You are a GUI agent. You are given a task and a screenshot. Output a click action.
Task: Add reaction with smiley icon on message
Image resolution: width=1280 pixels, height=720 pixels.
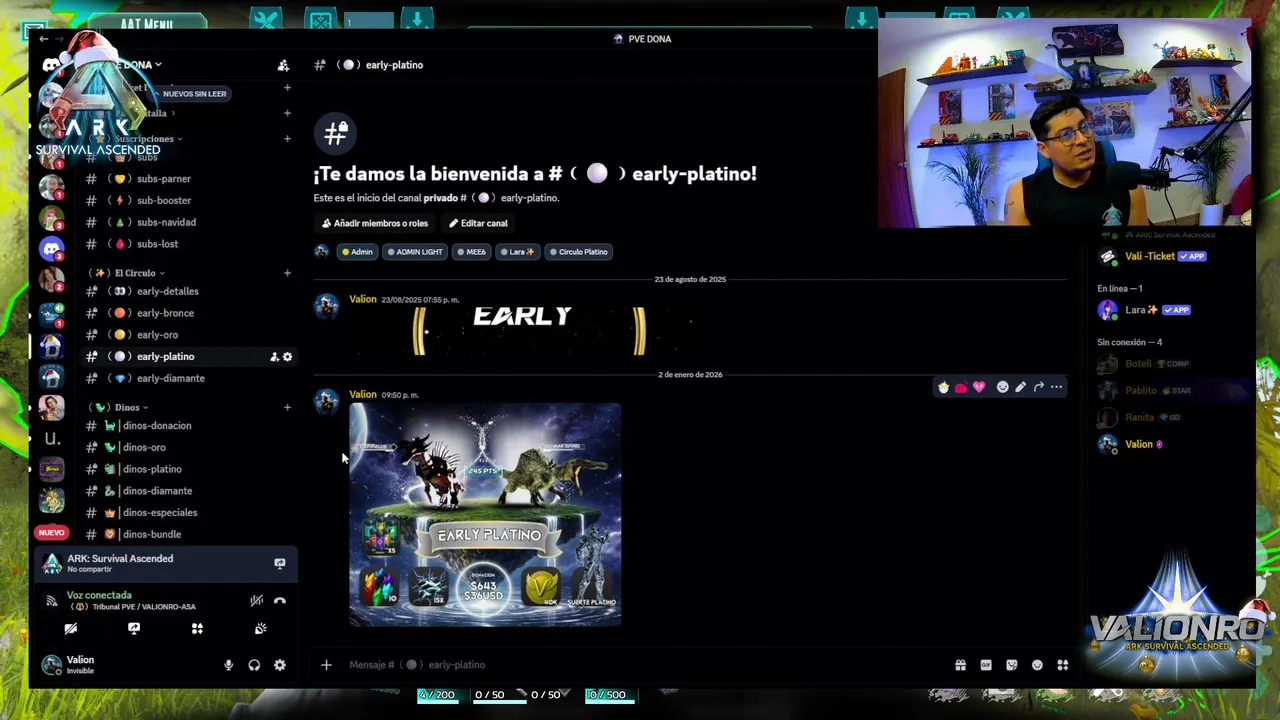(x=1002, y=387)
